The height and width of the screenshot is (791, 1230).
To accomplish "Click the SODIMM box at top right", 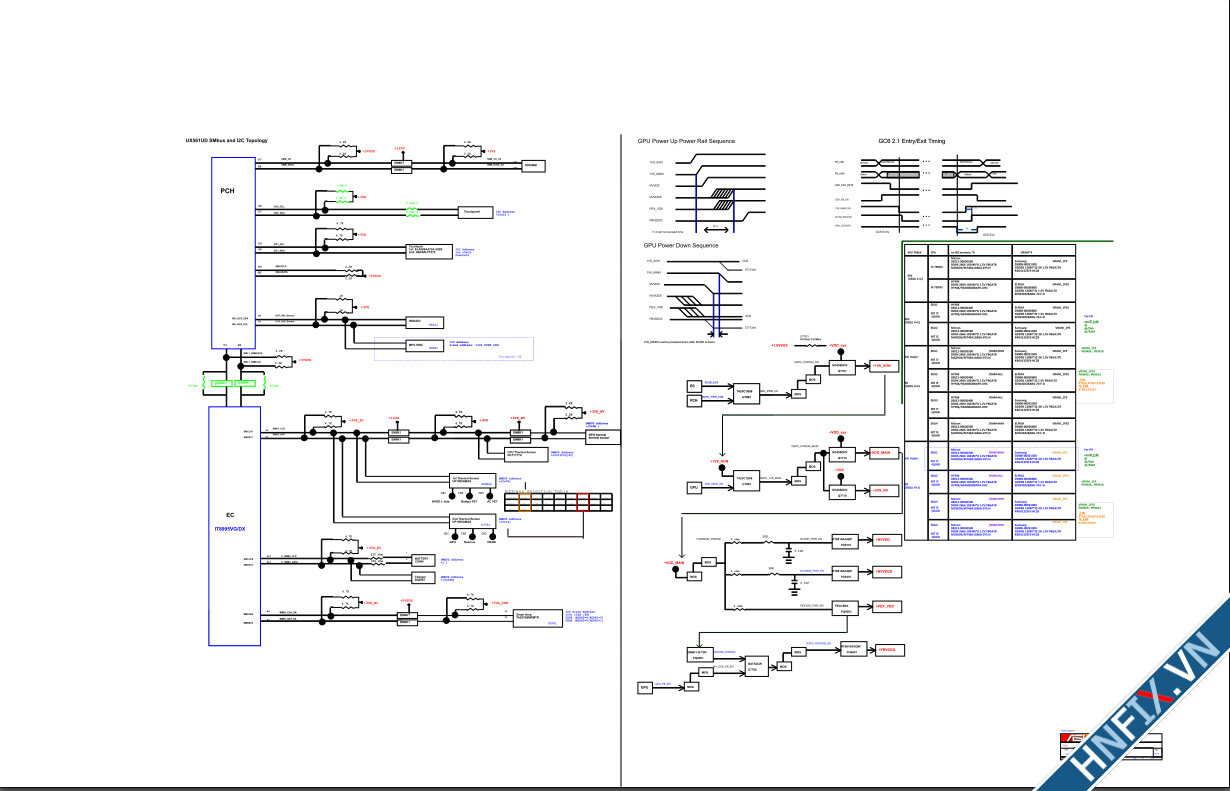I will 529,164.
